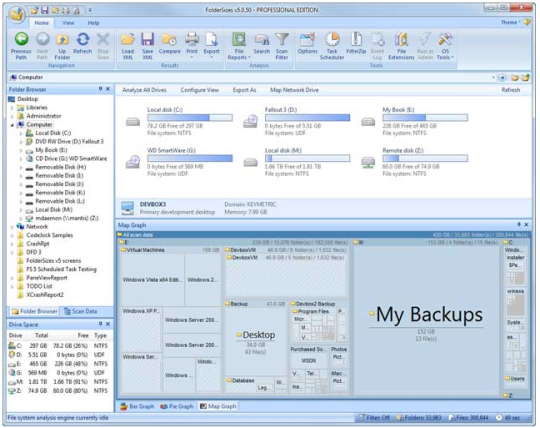Click Local disk (C:) usage bar
Screen dimensions: 540x428
coord(190,118)
